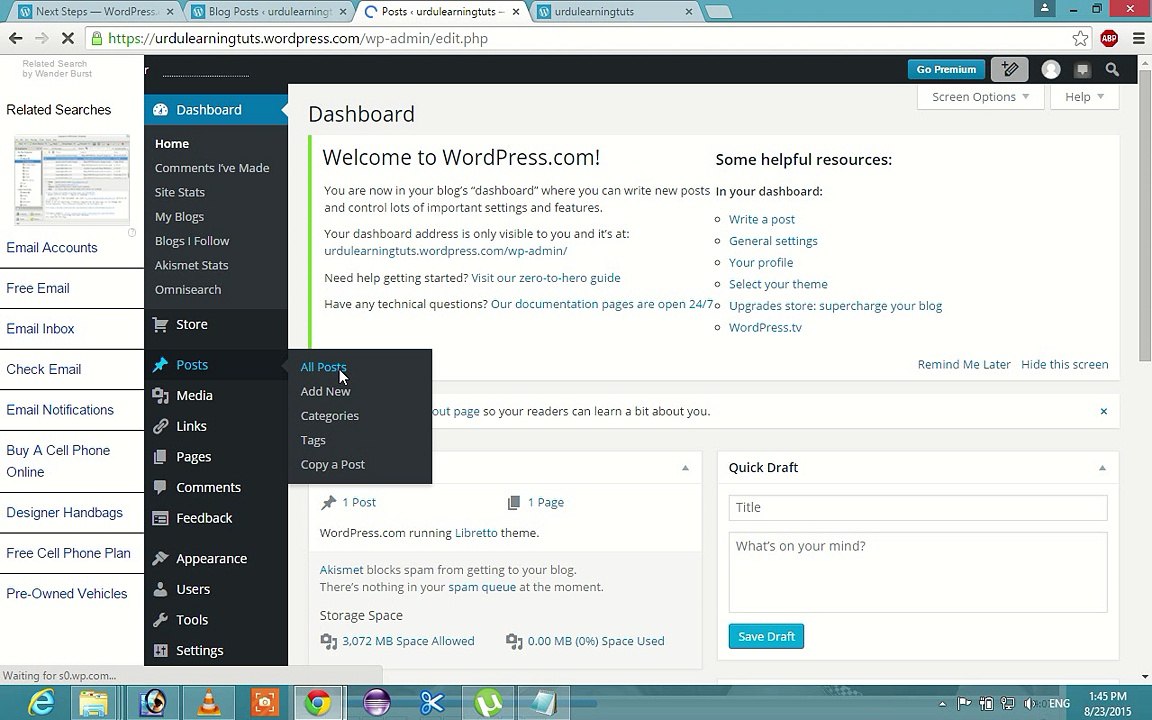Open the Chrome hamburger menu
1152x720 pixels.
pyautogui.click(x=1138, y=38)
